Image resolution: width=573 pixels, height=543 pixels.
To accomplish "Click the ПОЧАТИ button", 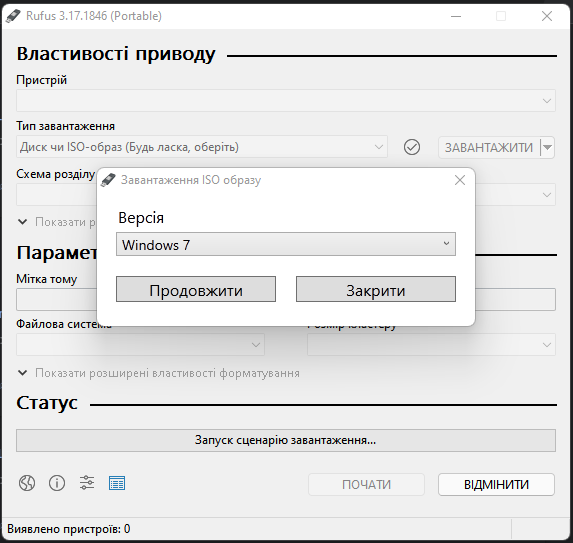I will (x=366, y=485).
